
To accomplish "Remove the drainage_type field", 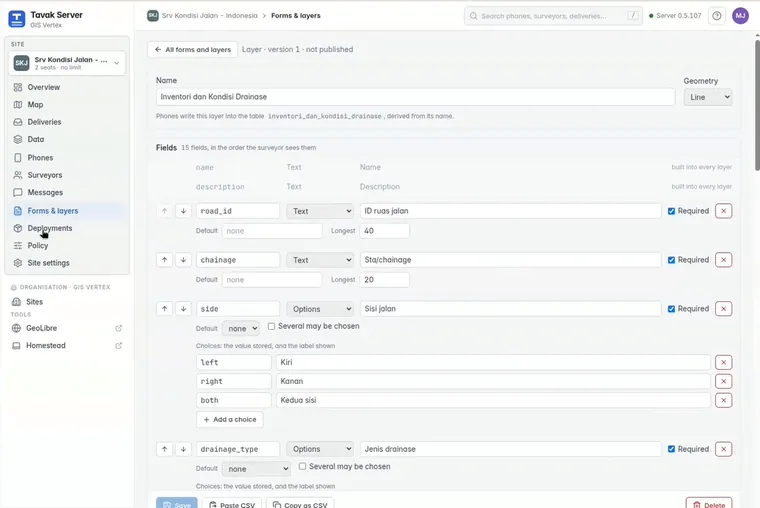I will click(x=724, y=449).
